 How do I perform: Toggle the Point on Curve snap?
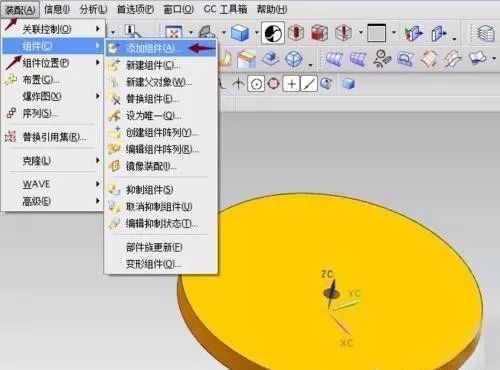click(309, 84)
